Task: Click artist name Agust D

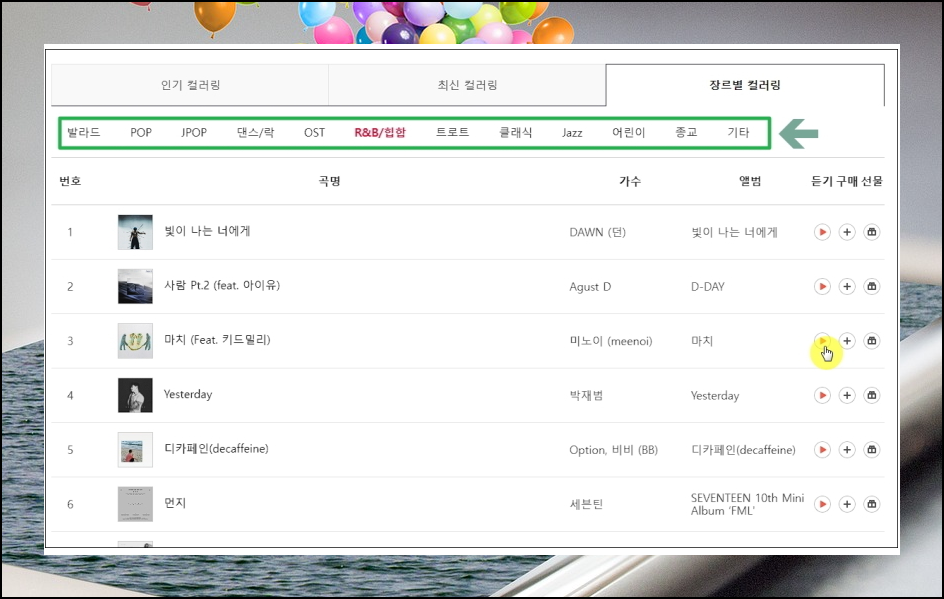Action: coord(590,287)
